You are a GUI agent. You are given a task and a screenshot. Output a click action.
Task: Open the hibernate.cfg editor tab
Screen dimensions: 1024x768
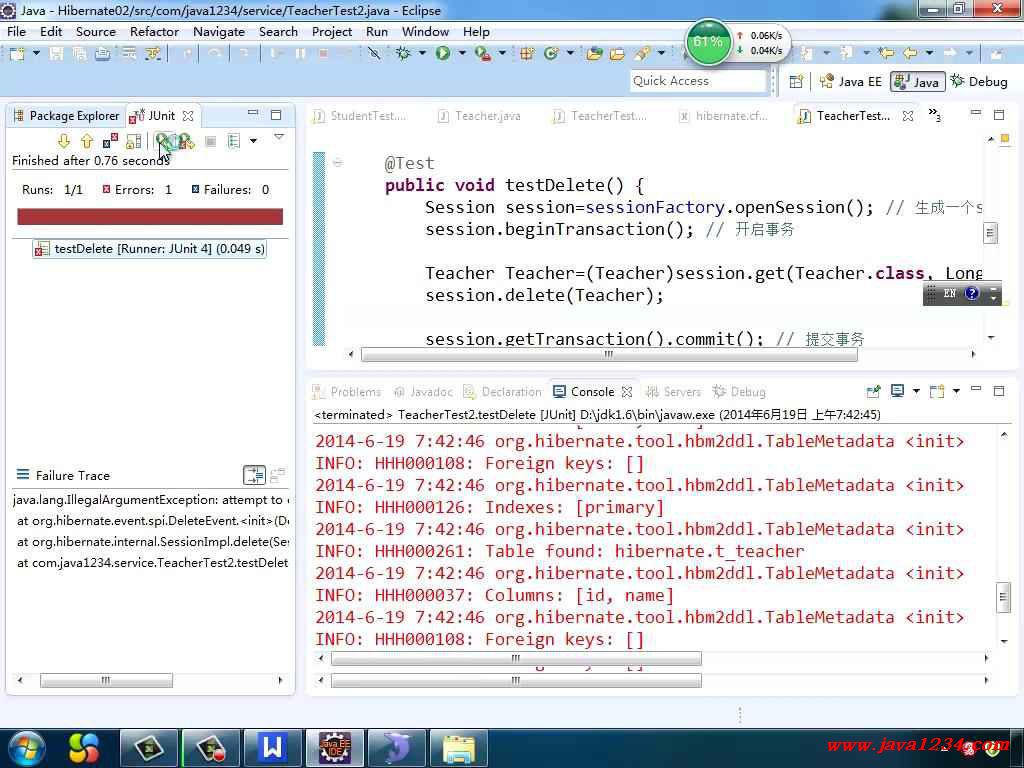pos(724,116)
